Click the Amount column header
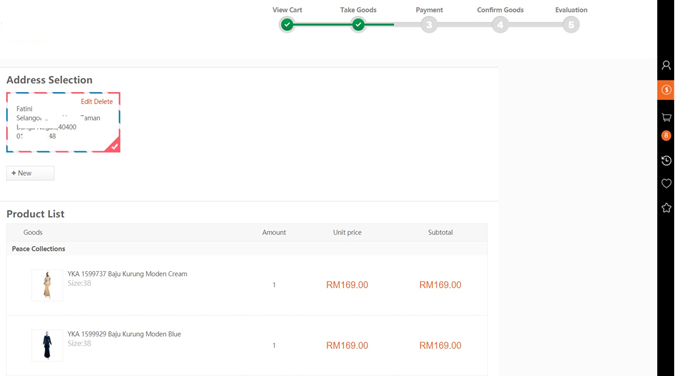Viewport: 676px width, 376px height. tap(274, 232)
